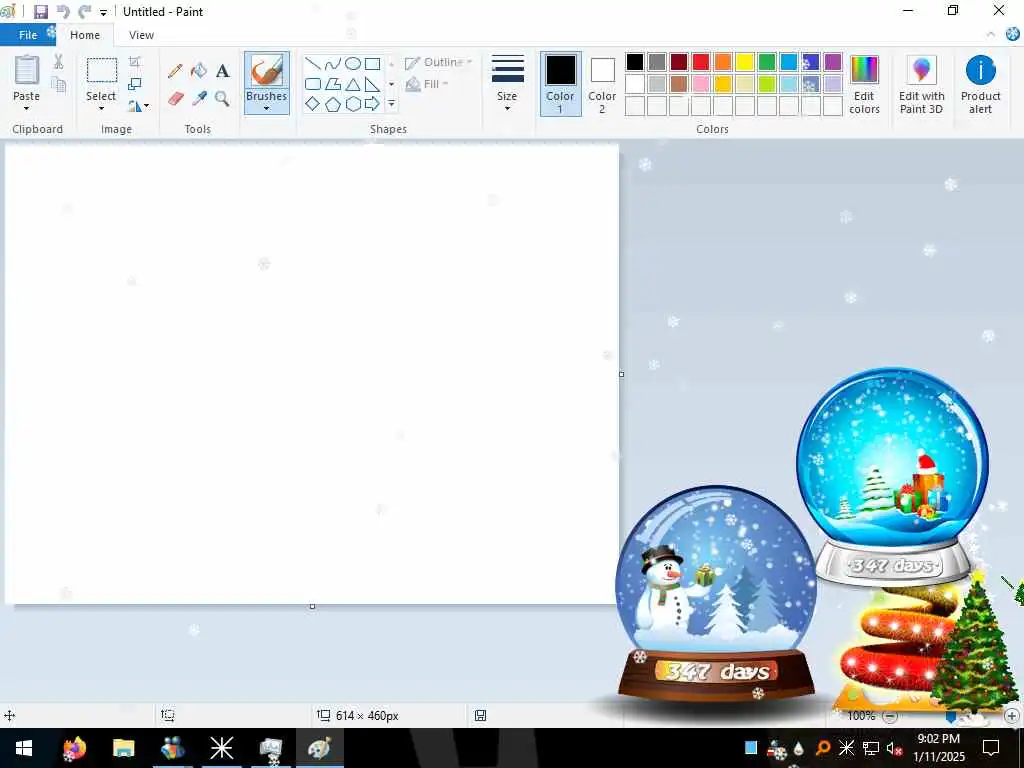
Task: Click Edit with Paint 3D button
Action: click(x=921, y=85)
